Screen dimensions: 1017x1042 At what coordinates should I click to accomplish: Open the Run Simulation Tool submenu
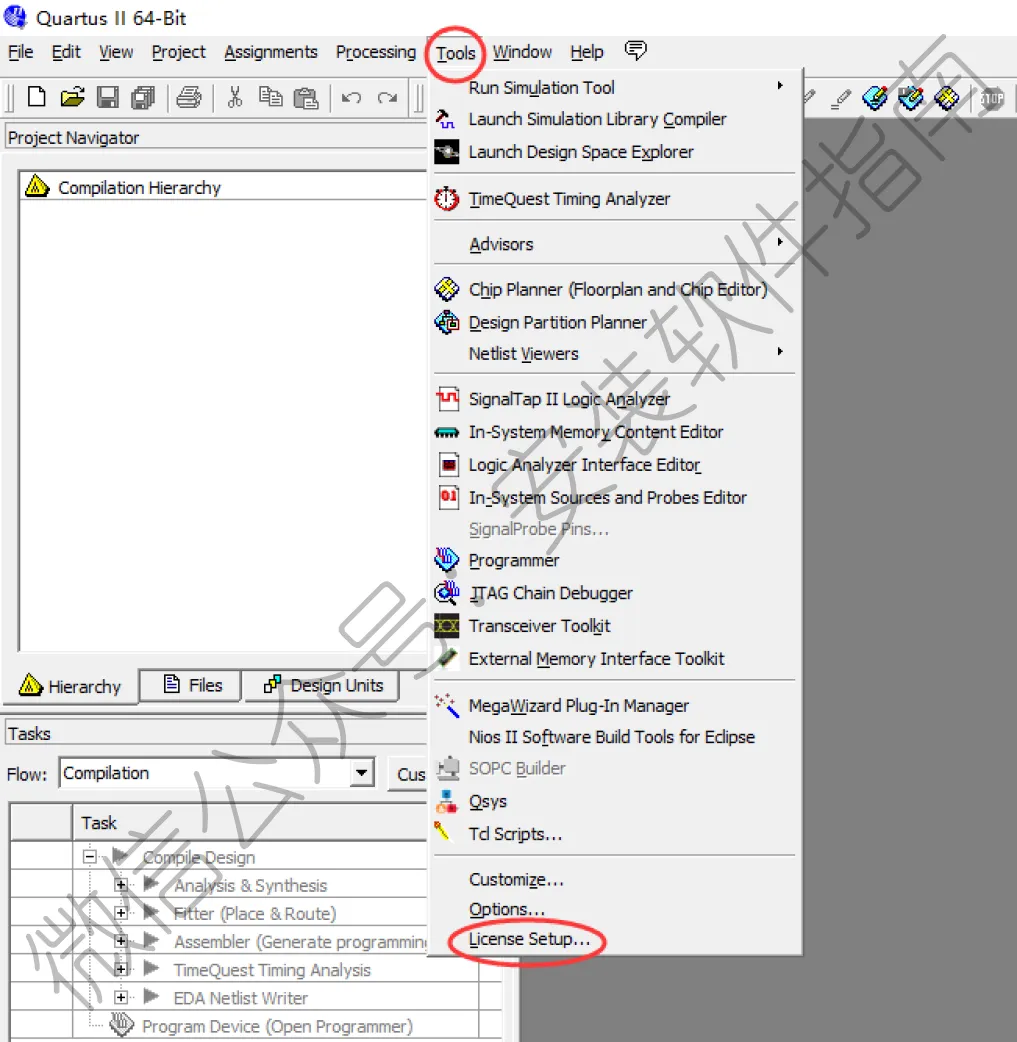[x=615, y=87]
